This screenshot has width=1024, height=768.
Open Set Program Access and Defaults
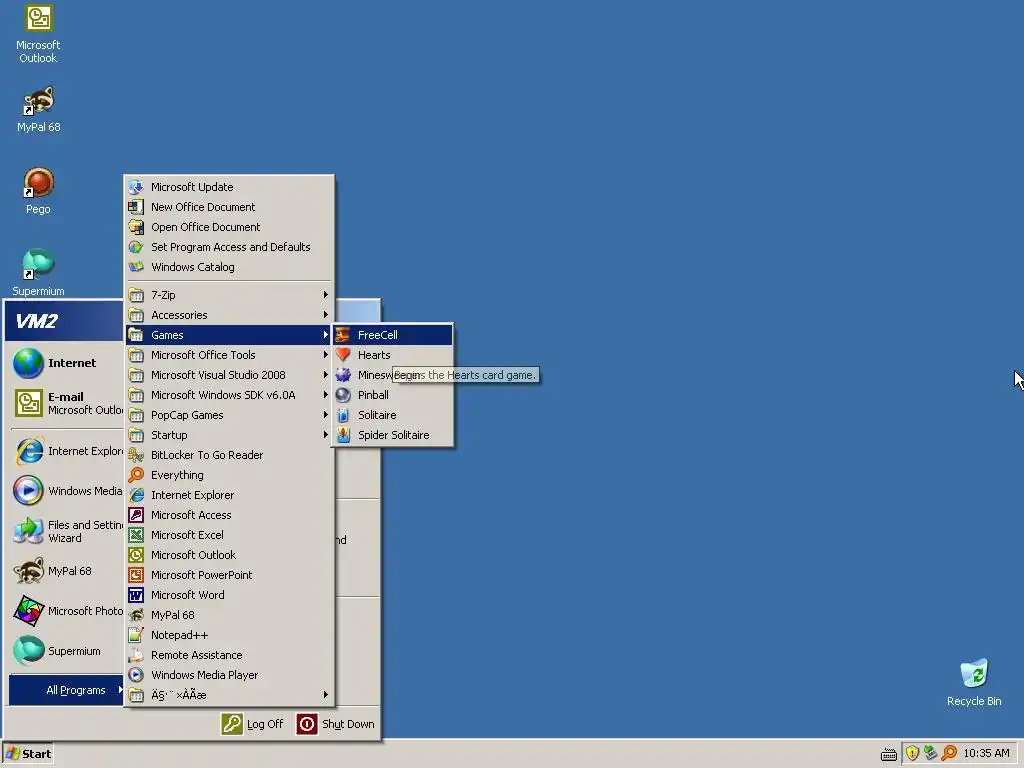229,247
